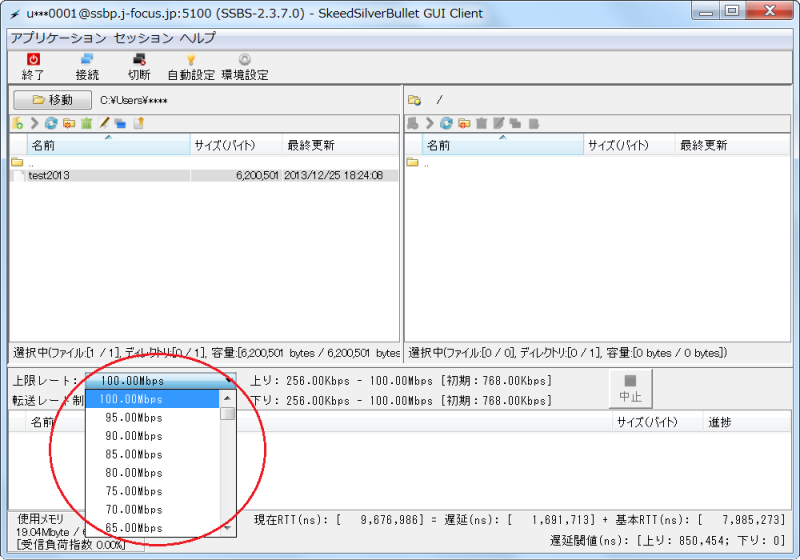Open 自動設定 (Auto settings) lightbulb icon

click(x=190, y=66)
